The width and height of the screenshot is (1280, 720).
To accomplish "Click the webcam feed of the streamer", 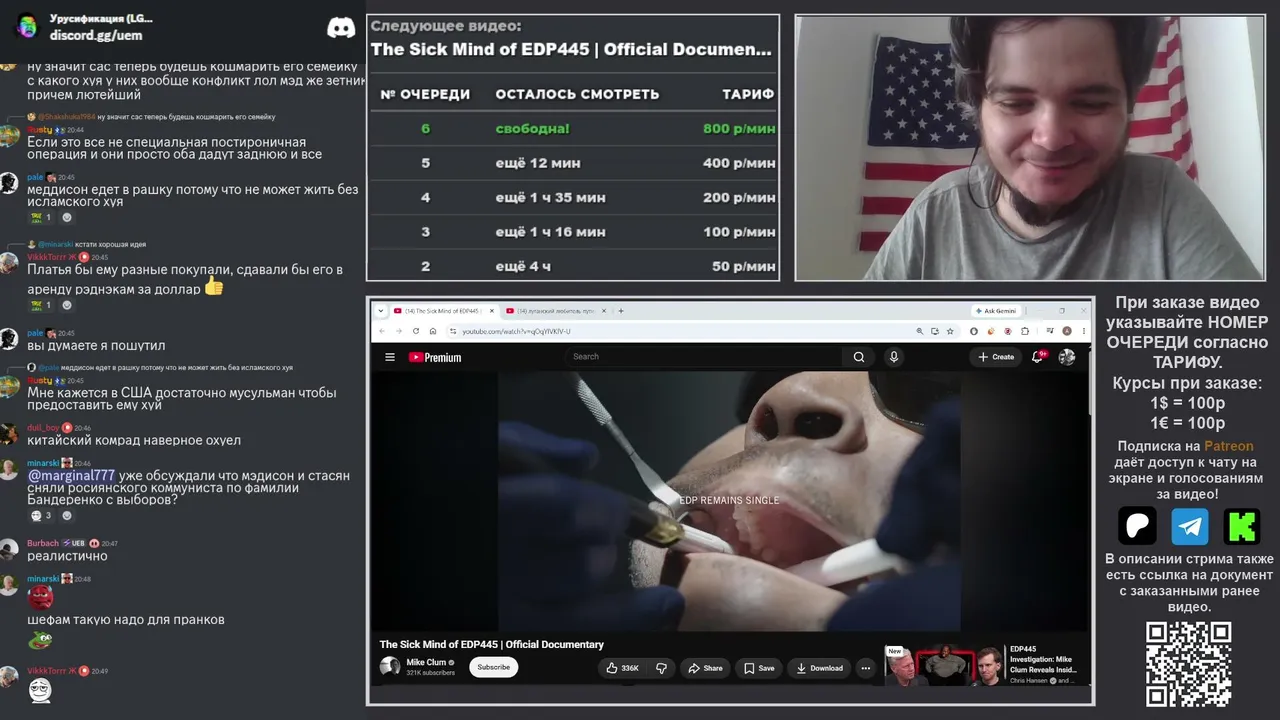I will [1030, 147].
